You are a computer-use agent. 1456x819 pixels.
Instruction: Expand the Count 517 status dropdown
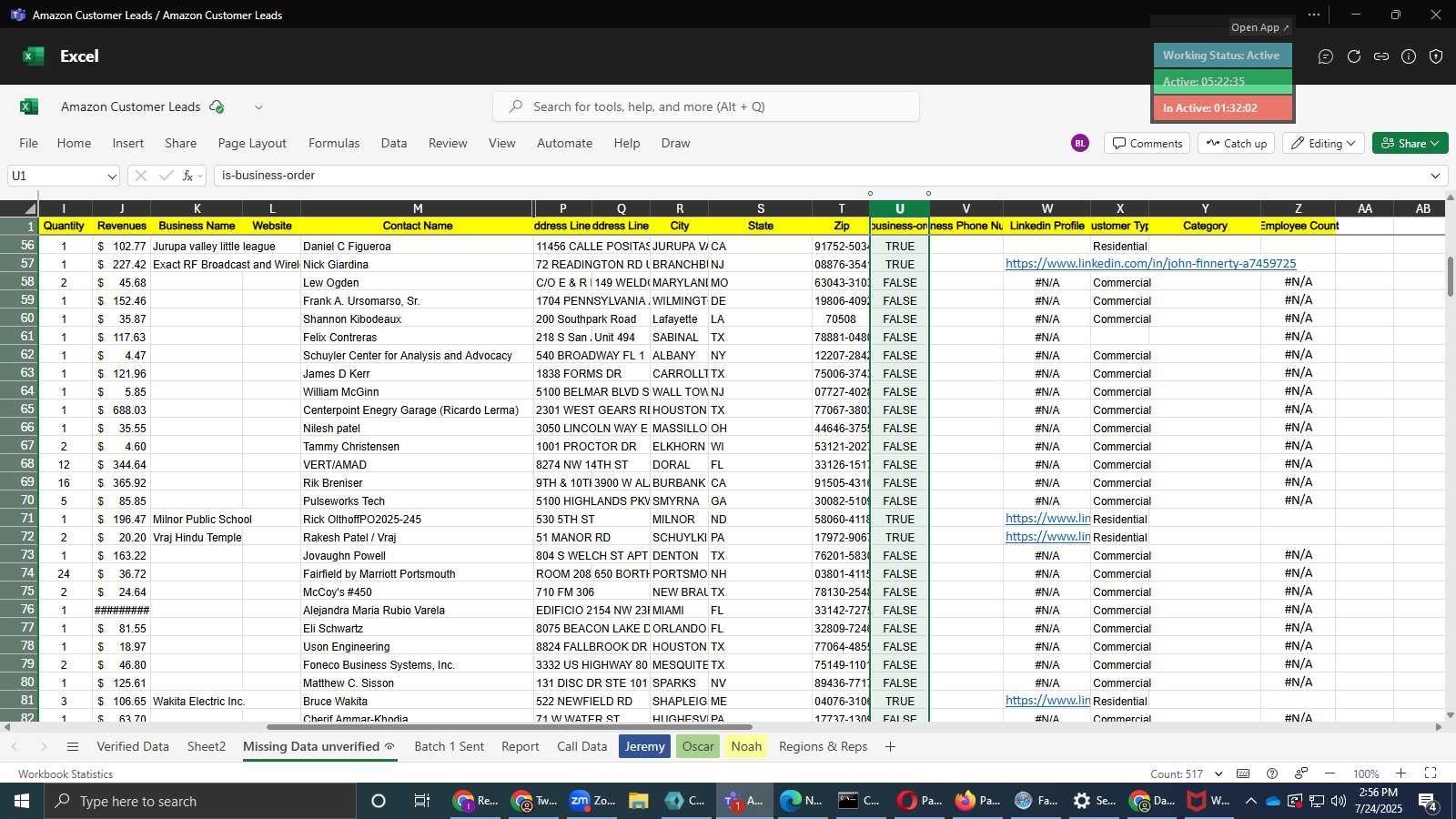coord(1219,773)
